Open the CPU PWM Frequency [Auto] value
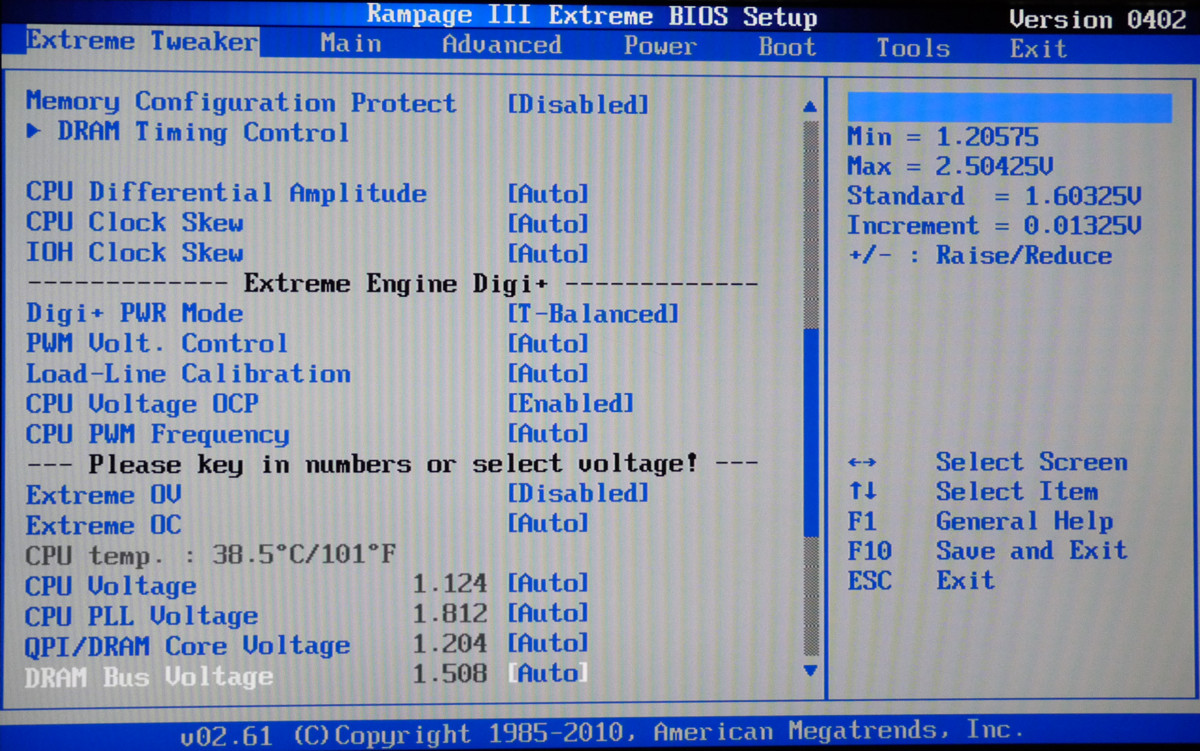 click(x=548, y=434)
